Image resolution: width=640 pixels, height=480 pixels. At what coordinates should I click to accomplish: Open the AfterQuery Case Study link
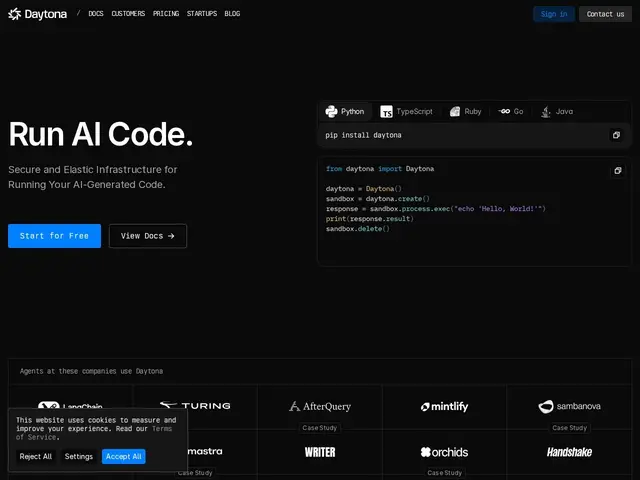click(320, 428)
